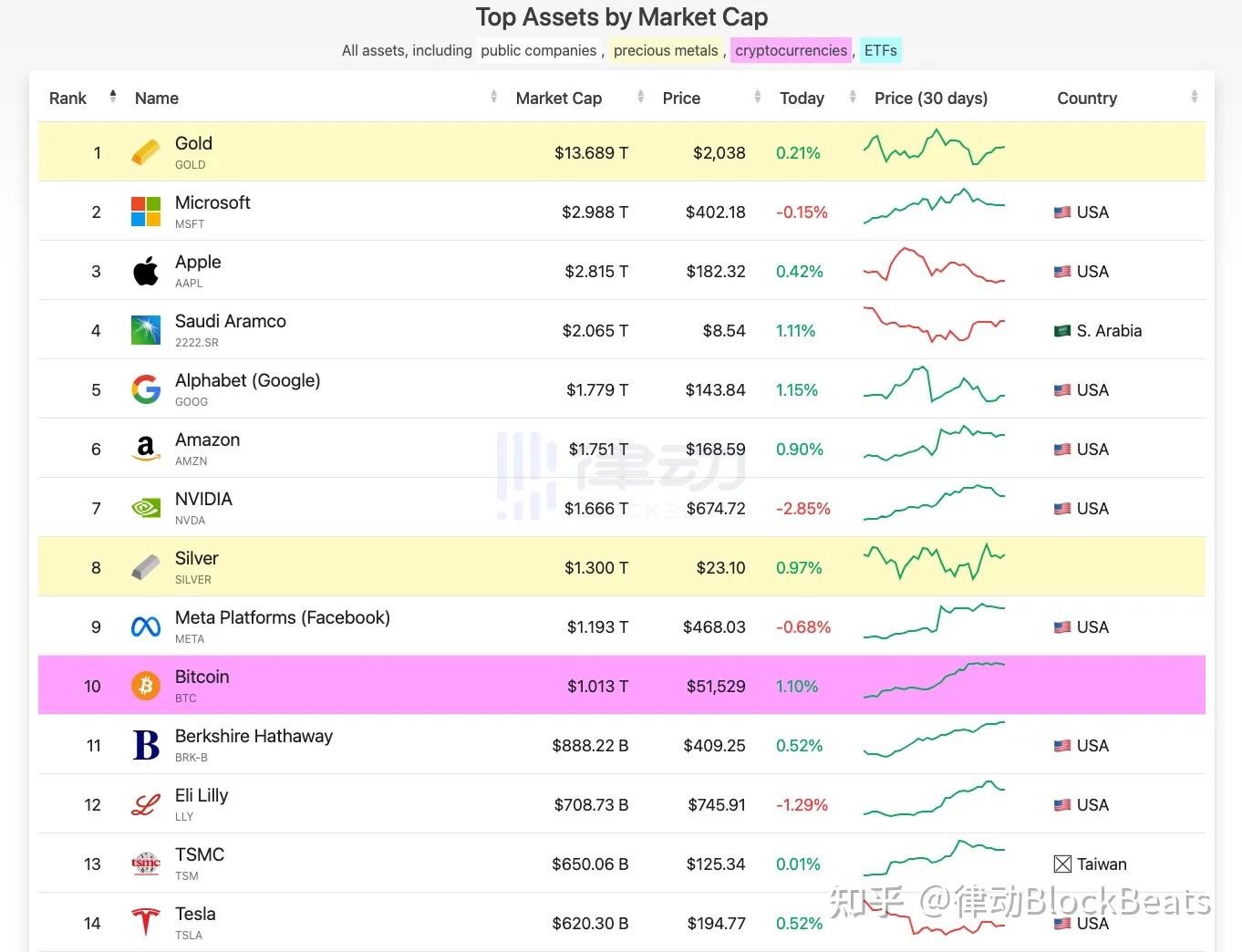Sort by Price column arrows
Image resolution: width=1242 pixels, height=952 pixels.
757,96
